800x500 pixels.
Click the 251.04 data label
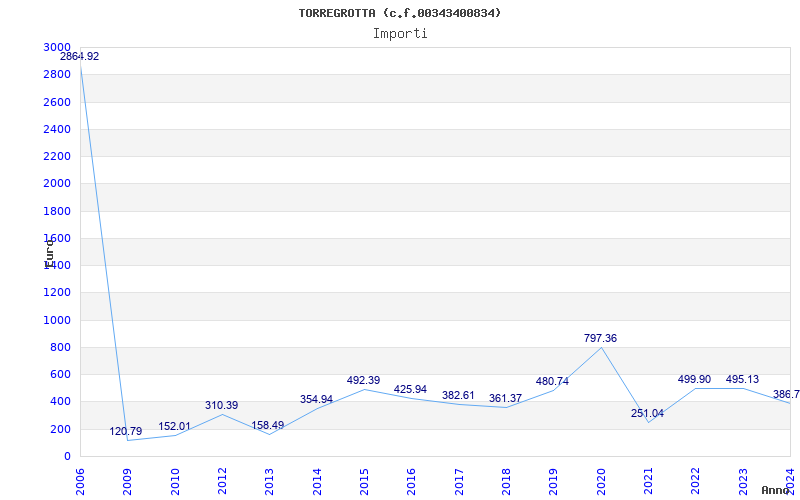647,414
